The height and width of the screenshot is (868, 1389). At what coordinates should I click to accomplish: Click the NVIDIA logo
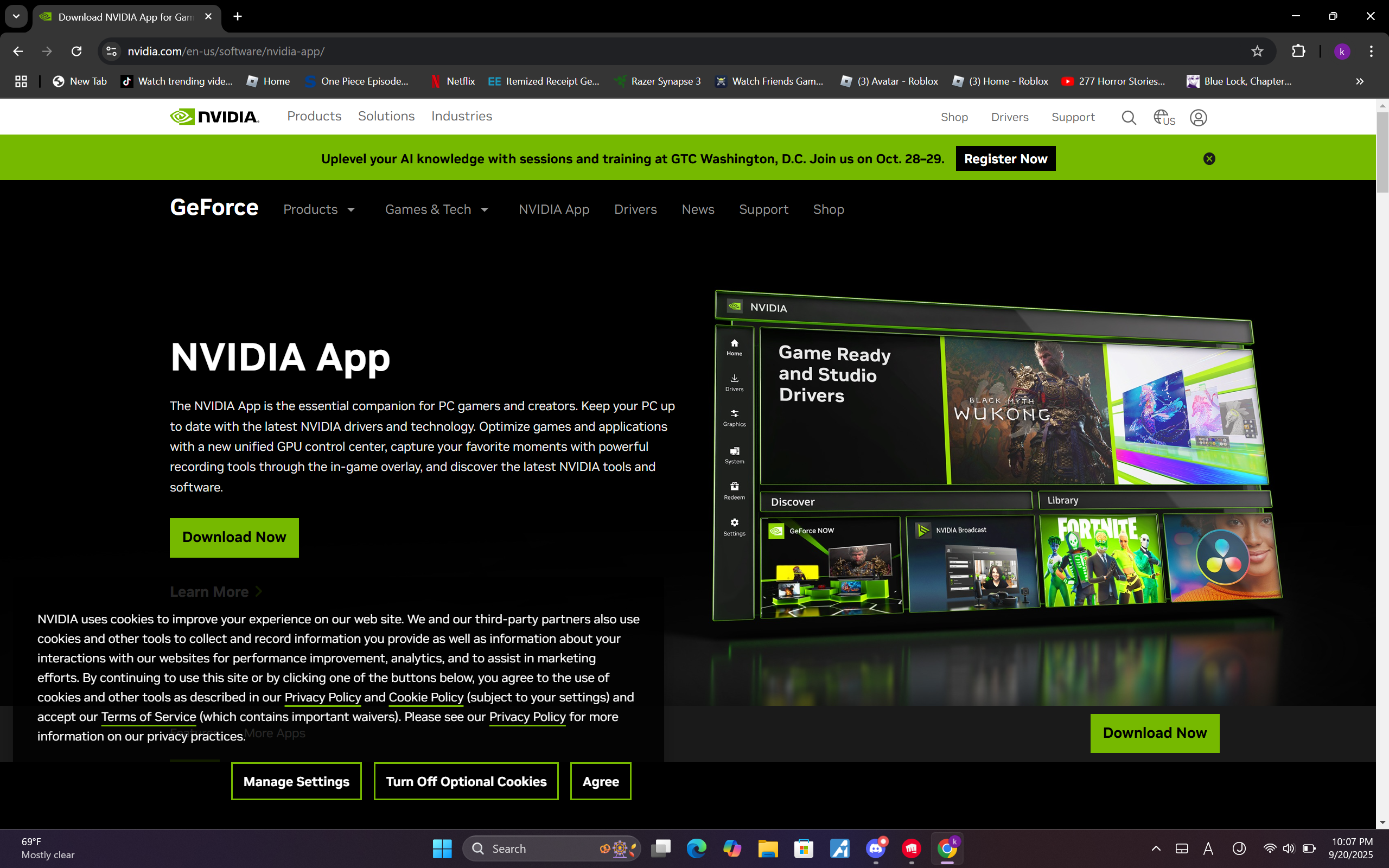point(215,117)
